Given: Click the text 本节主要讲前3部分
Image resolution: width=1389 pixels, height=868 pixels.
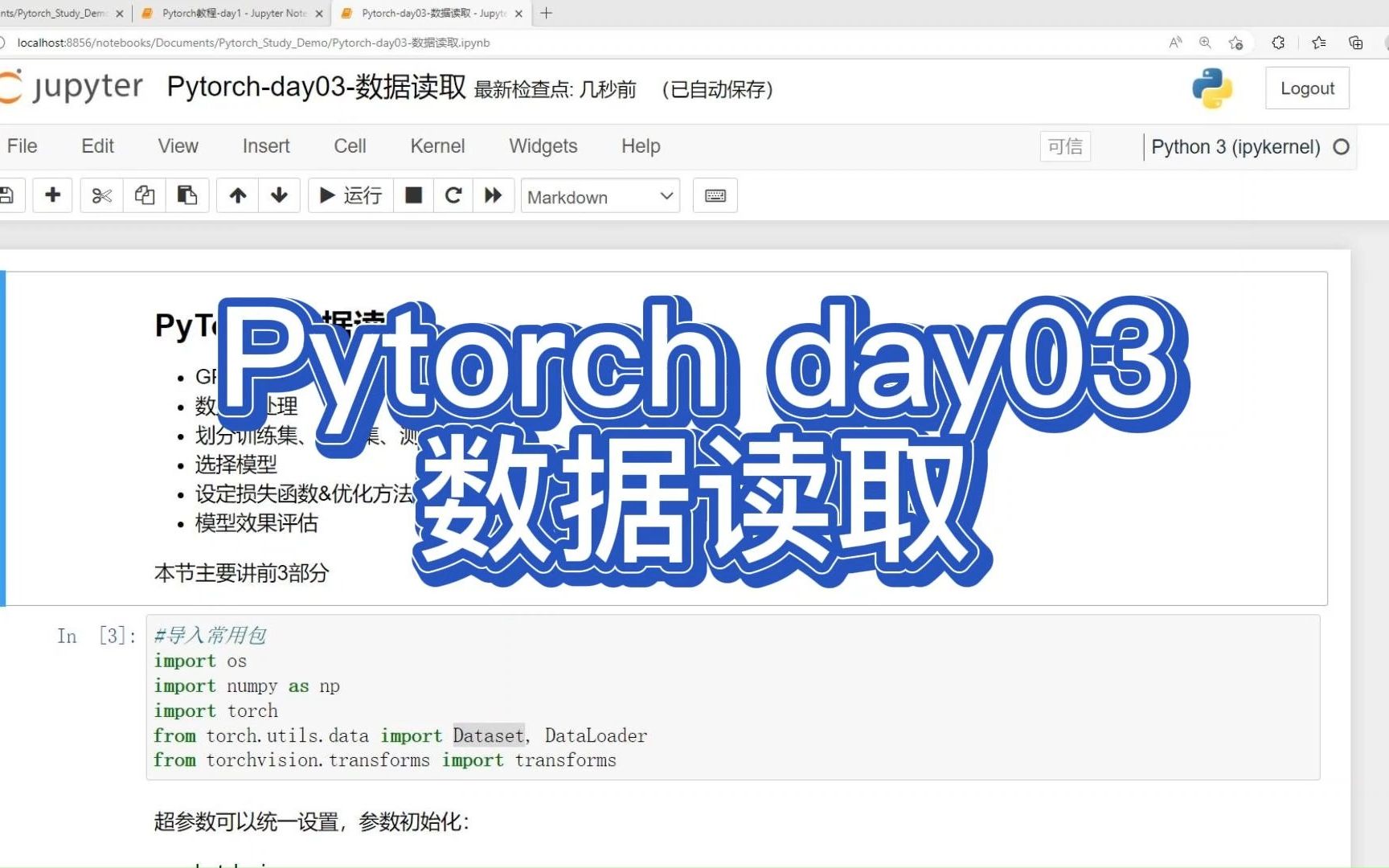Looking at the screenshot, I should 242,573.
